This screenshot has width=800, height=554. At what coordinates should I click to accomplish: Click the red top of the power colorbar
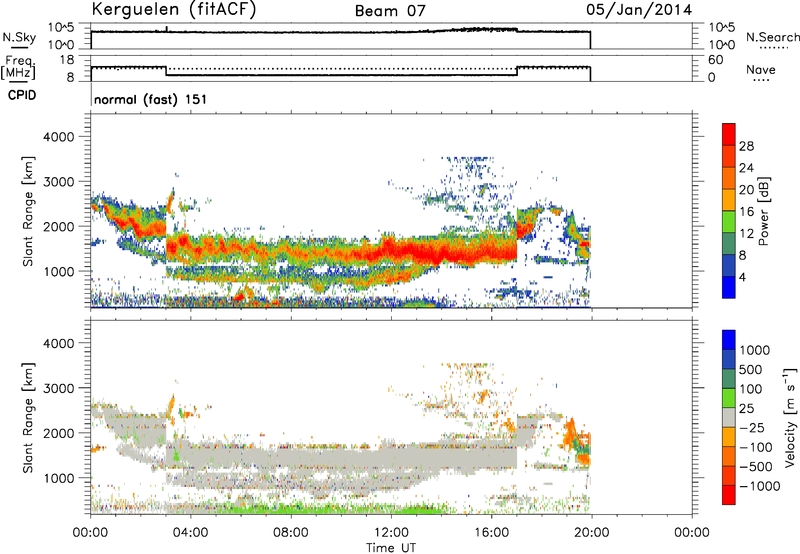pos(729,134)
